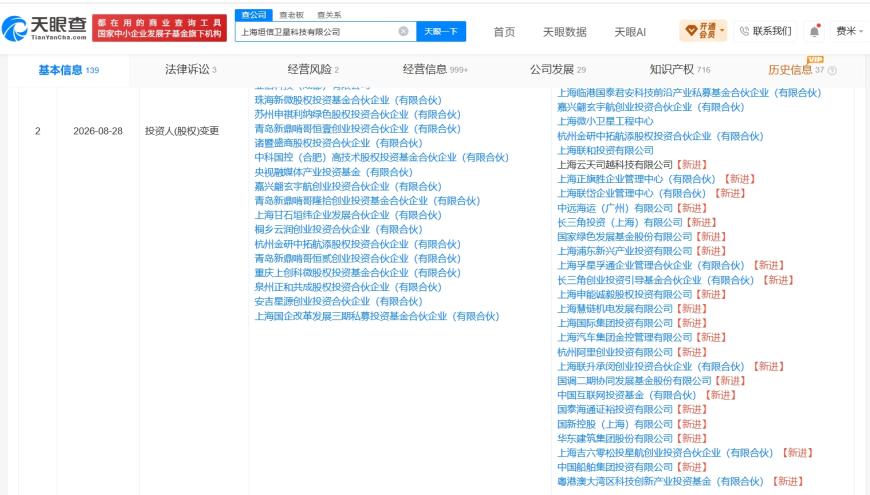Open 天眼AI in top navigation

click(630, 32)
